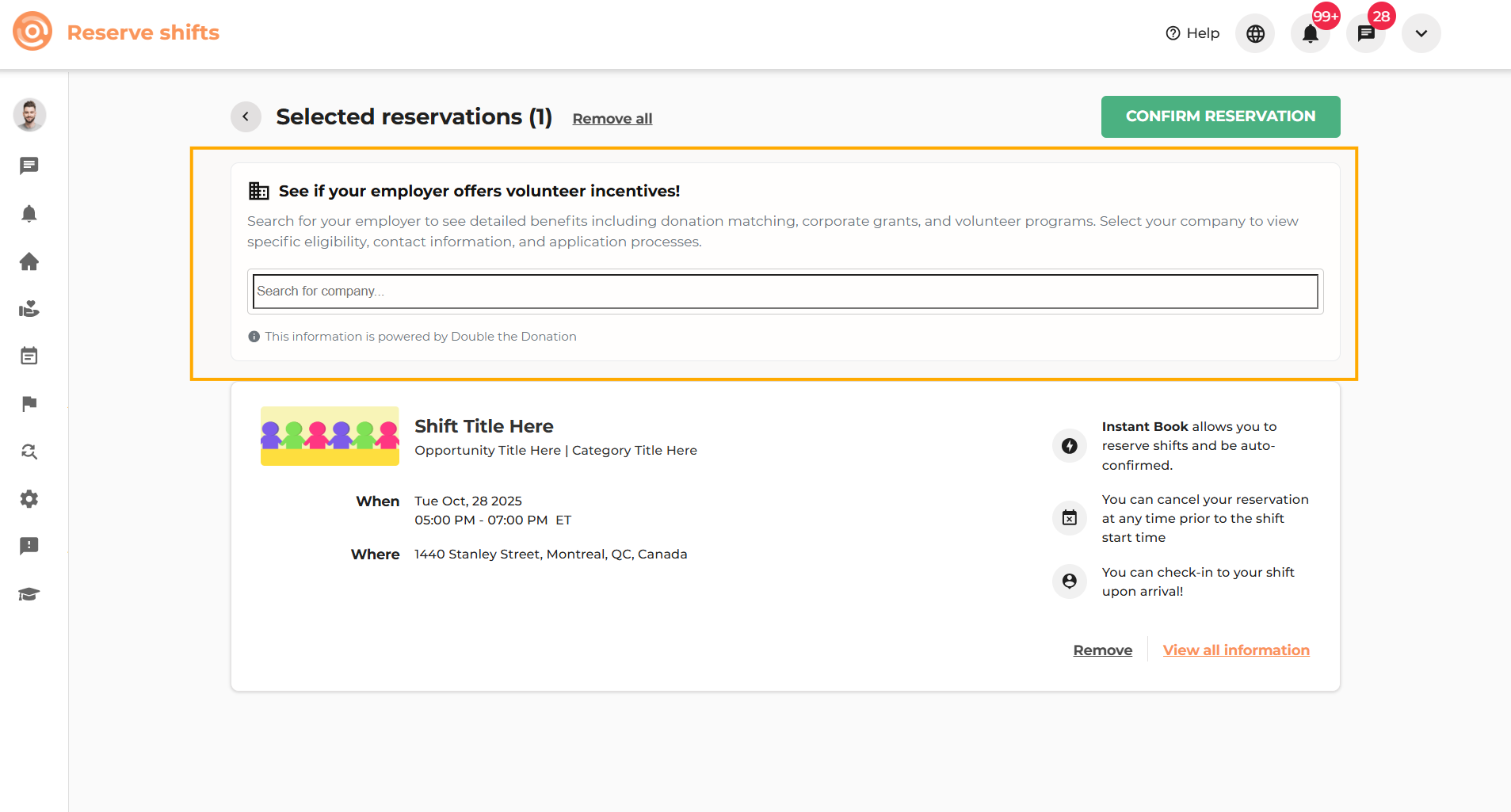Click the globe language selector icon
1511x812 pixels.
[x=1255, y=34]
